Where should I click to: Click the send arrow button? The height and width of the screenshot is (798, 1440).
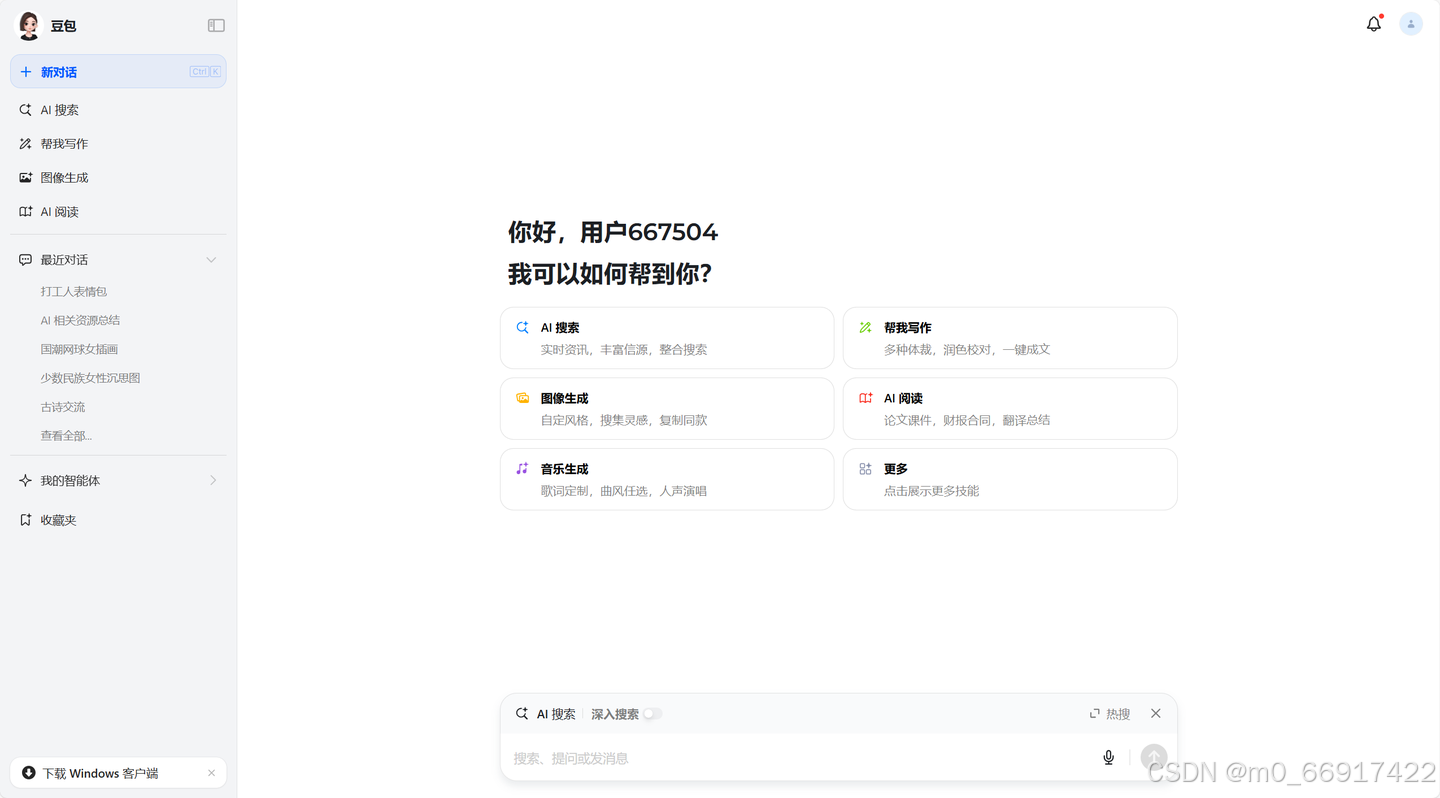(1154, 758)
